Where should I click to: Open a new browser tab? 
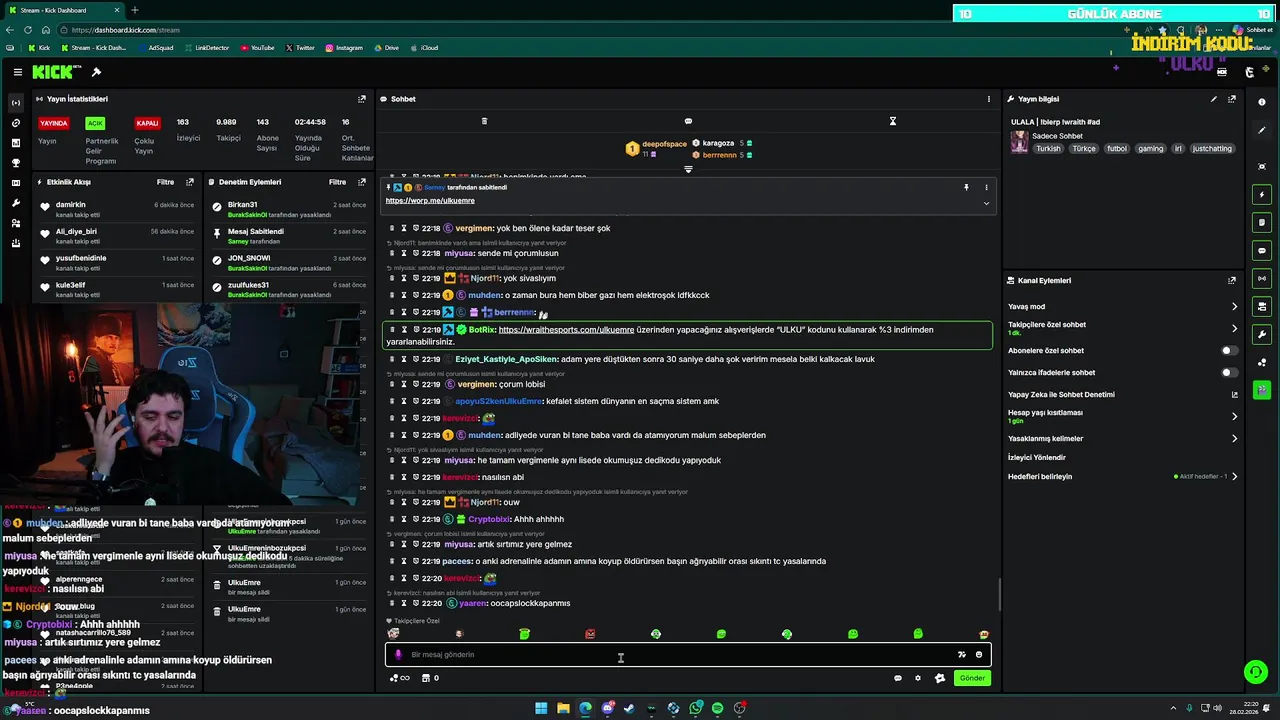tap(135, 10)
